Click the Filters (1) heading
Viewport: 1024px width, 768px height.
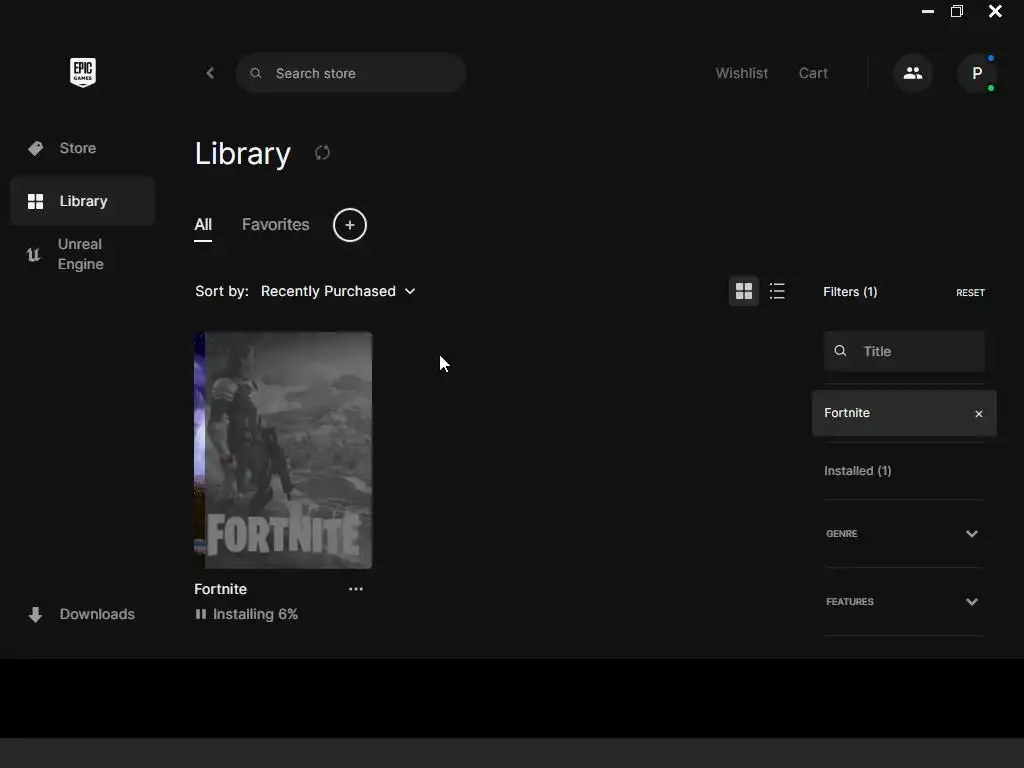(850, 292)
